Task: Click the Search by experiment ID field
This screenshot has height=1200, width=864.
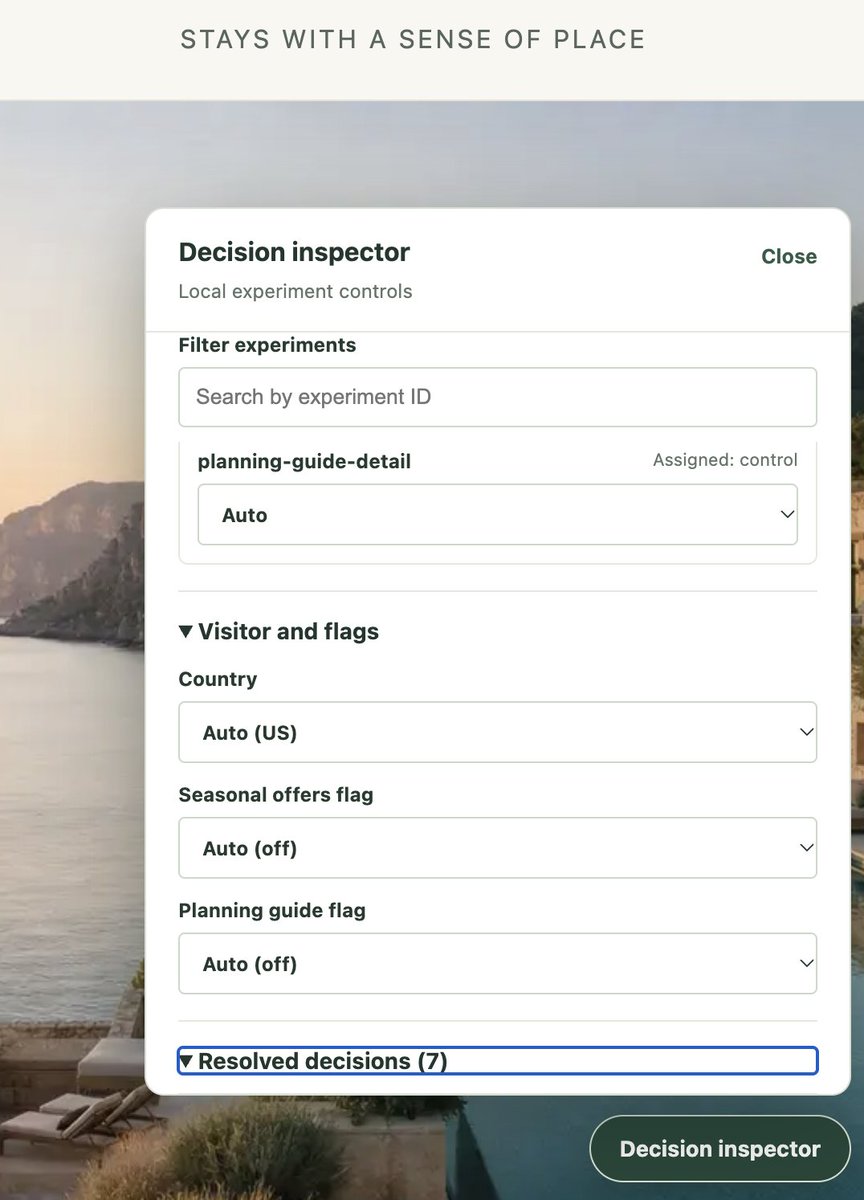Action: (x=497, y=397)
